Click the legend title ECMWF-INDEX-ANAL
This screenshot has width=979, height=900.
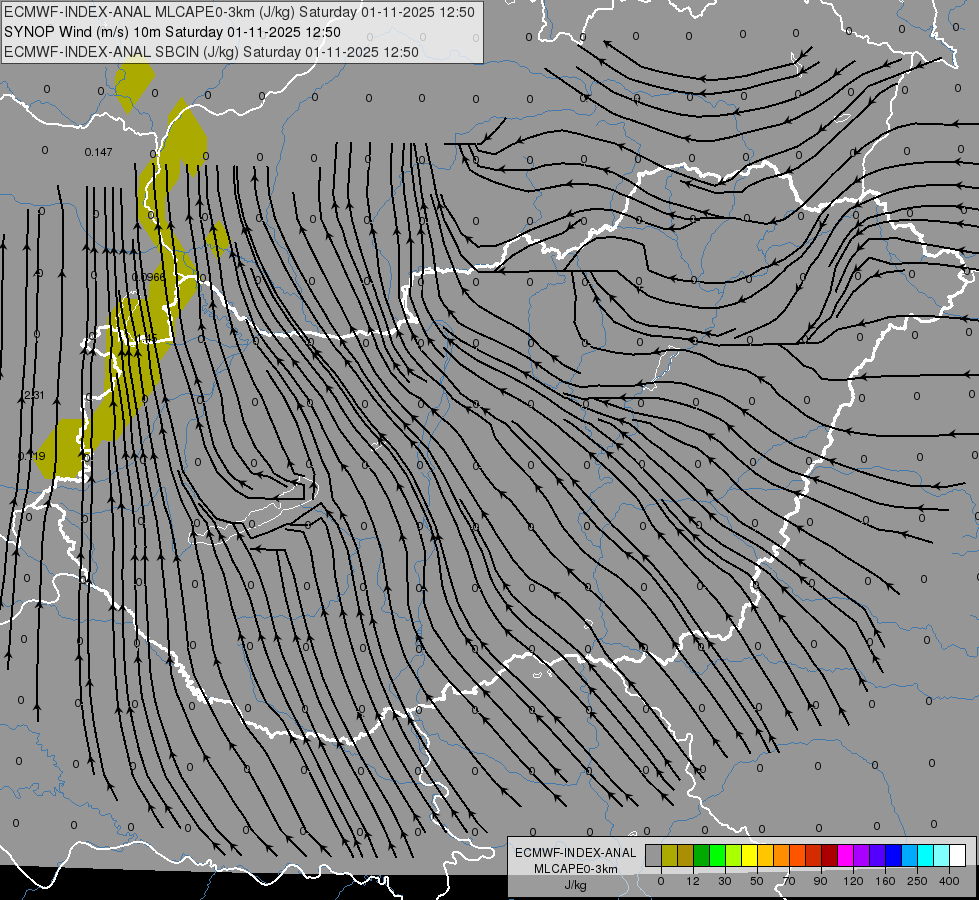click(575, 853)
